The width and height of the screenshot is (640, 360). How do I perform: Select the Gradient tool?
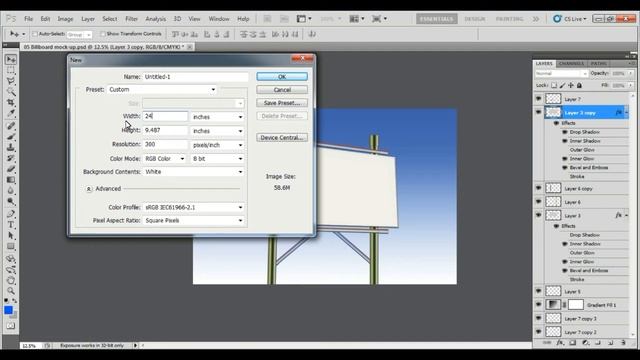point(11,180)
